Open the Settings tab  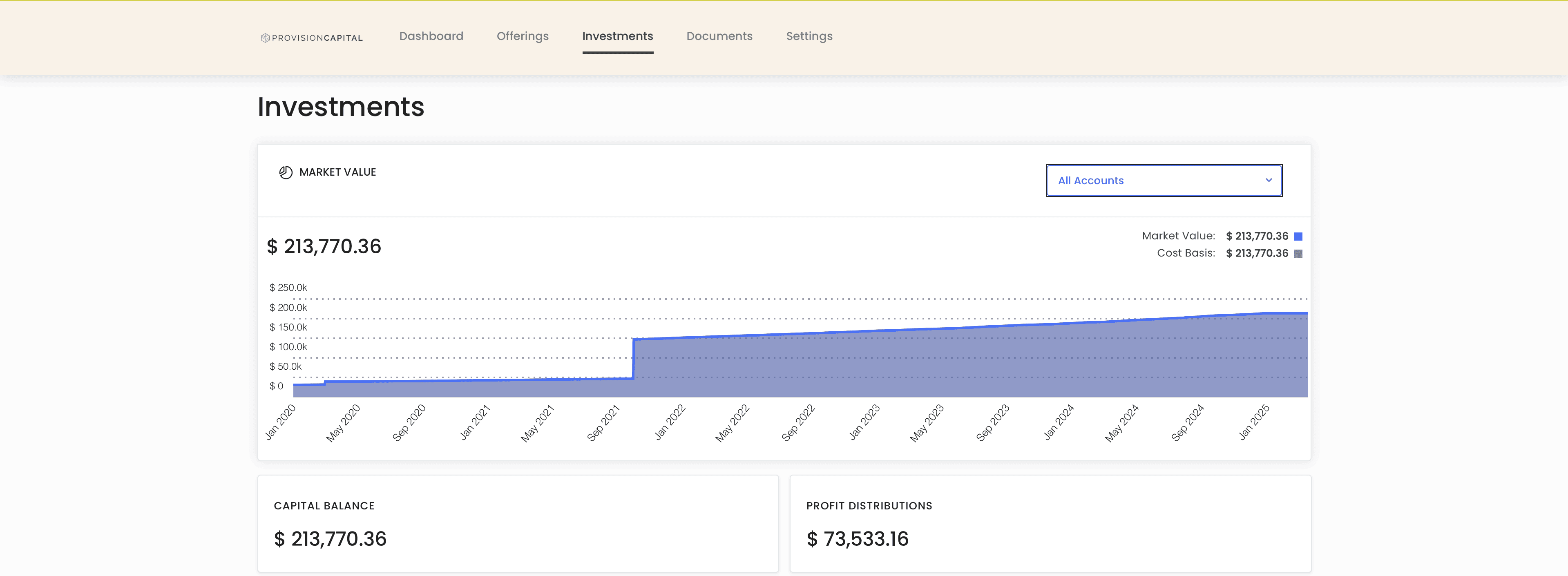coord(809,36)
